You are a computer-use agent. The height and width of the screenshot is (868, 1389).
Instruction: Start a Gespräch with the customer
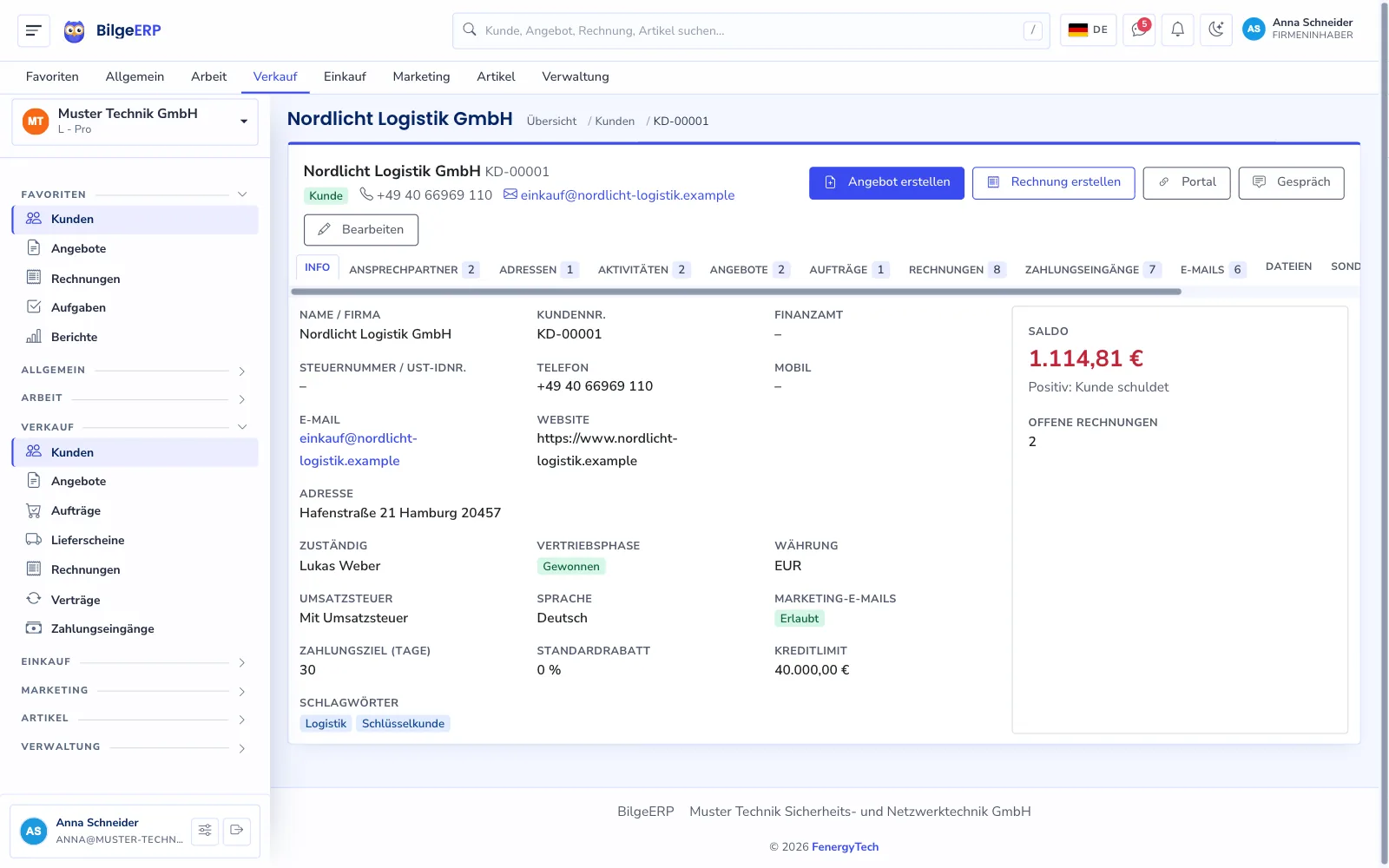1291,183
